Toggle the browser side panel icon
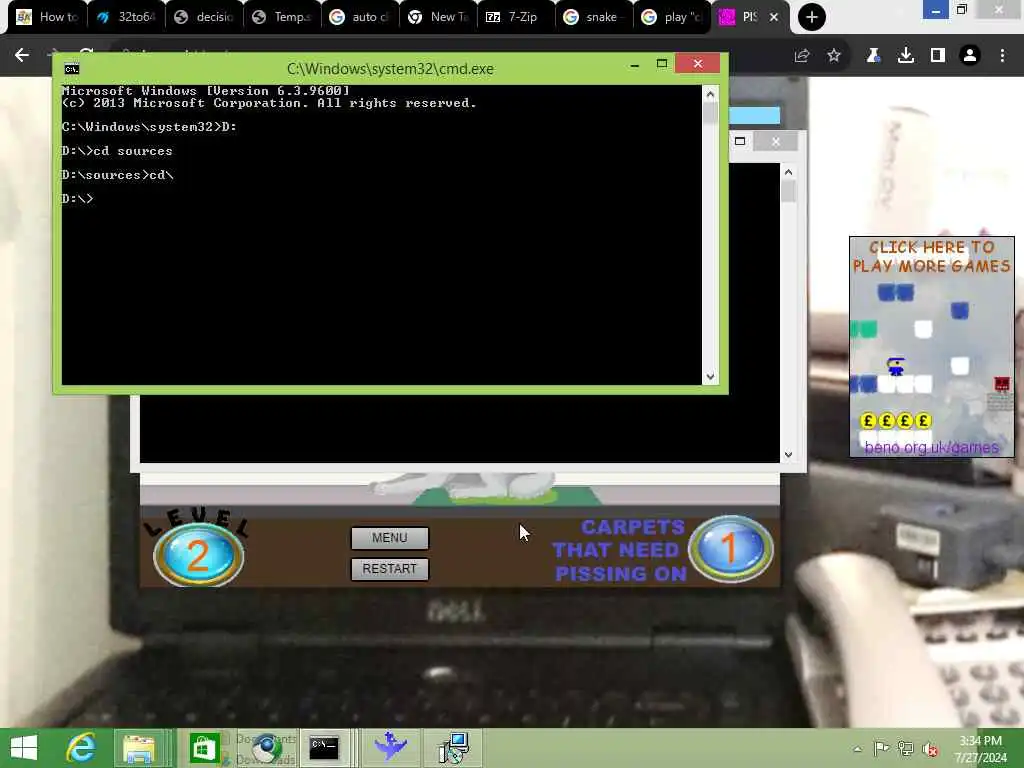 [x=938, y=56]
